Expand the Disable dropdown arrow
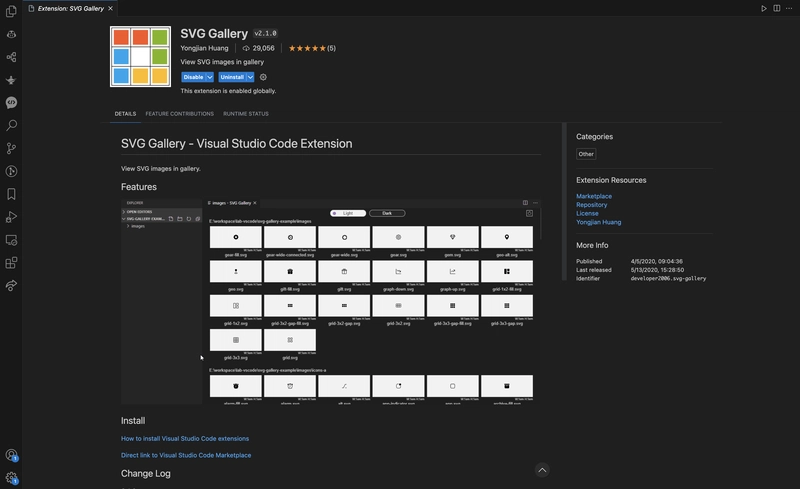 click(210, 77)
